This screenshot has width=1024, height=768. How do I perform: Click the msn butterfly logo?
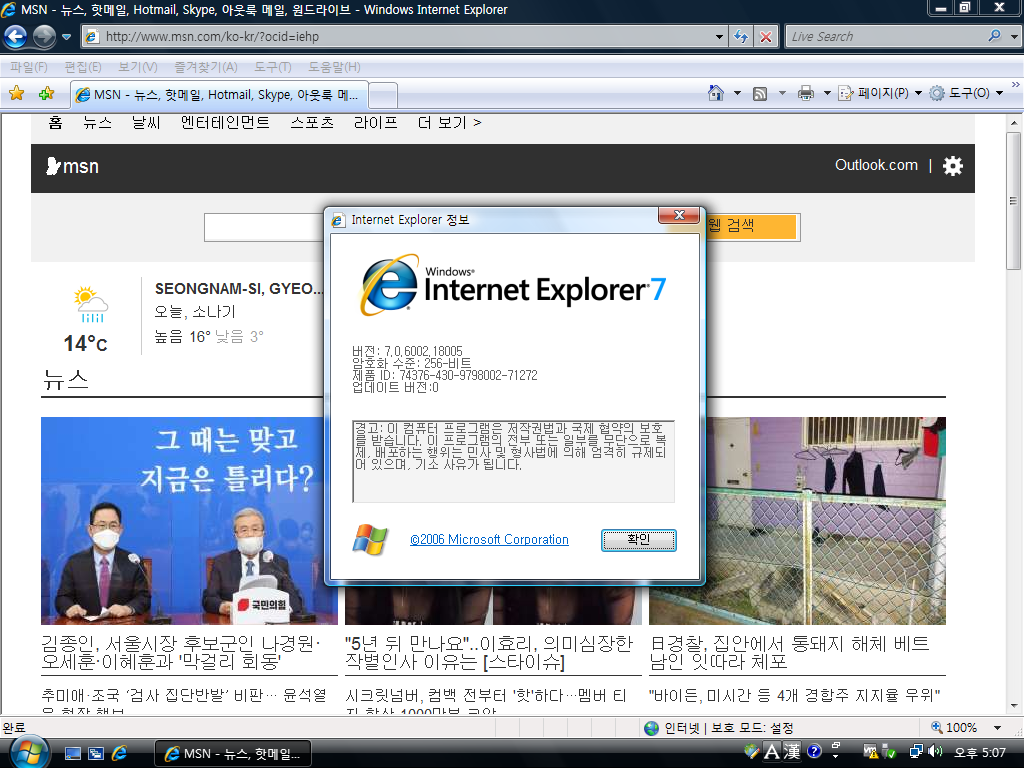tap(72, 167)
